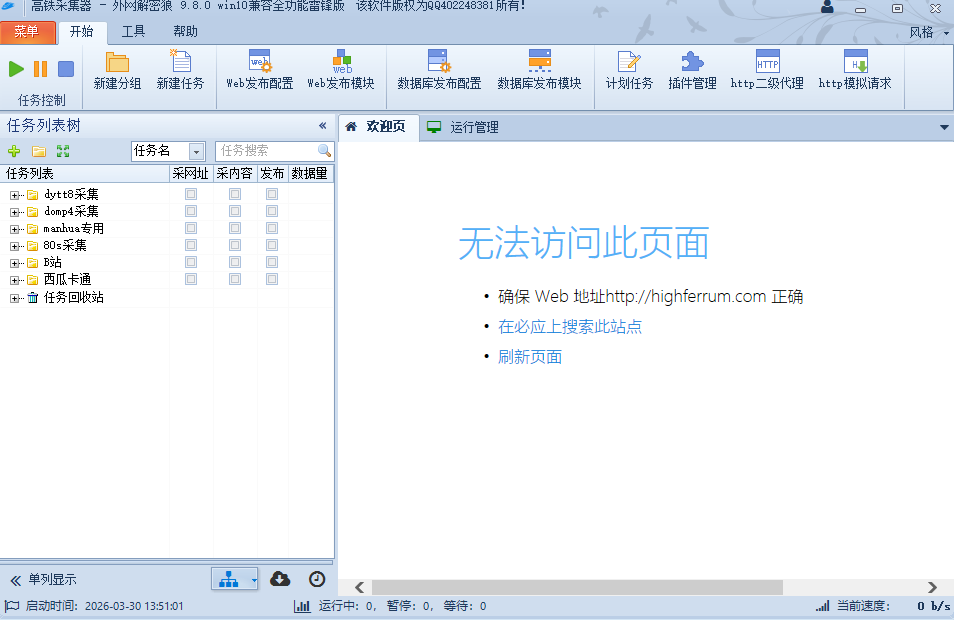This screenshot has width=954, height=620.
Task: Open Web发布配置 settings
Action: click(x=260, y=70)
